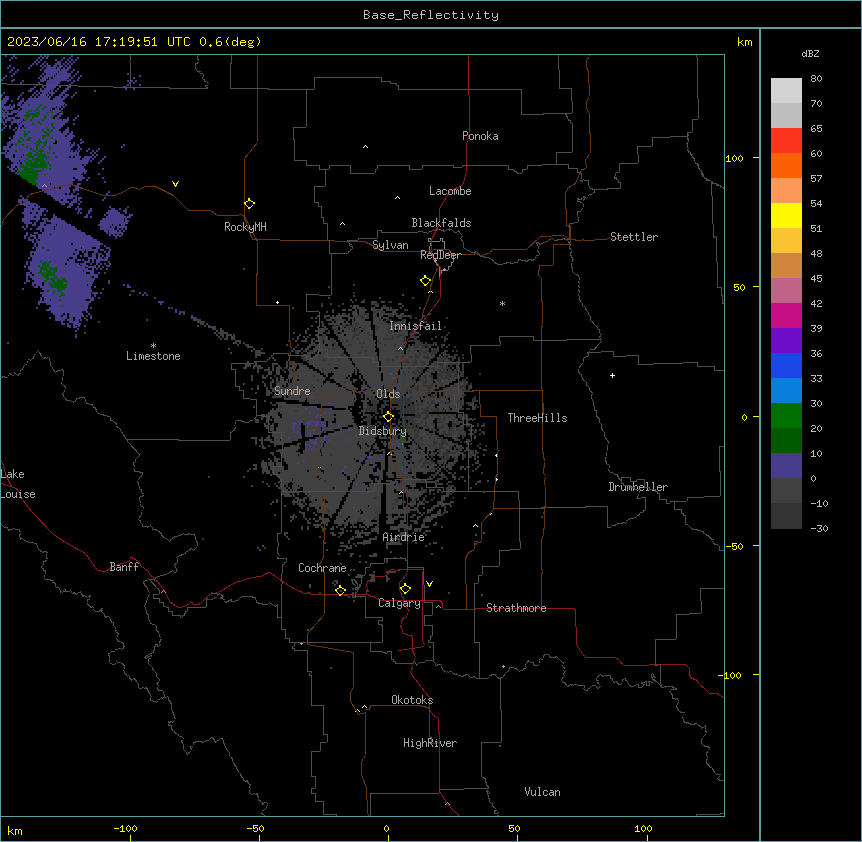Viewport: 862px width, 842px height.
Task: Click the Okotoks label
Action: [x=412, y=700]
